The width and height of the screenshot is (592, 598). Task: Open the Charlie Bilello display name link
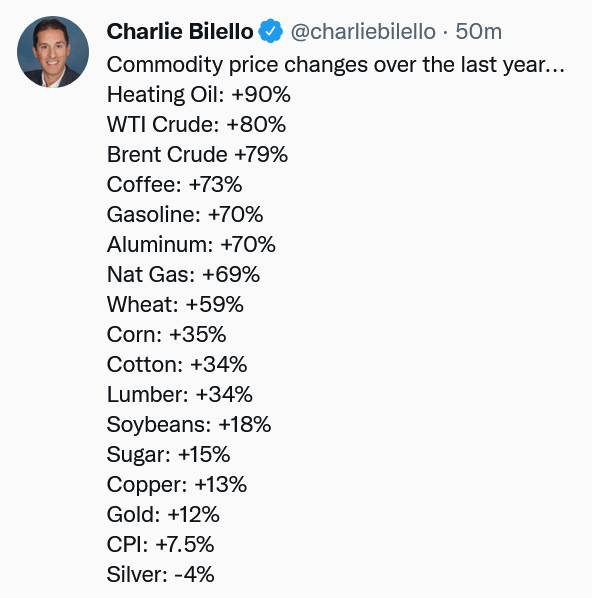180,31
